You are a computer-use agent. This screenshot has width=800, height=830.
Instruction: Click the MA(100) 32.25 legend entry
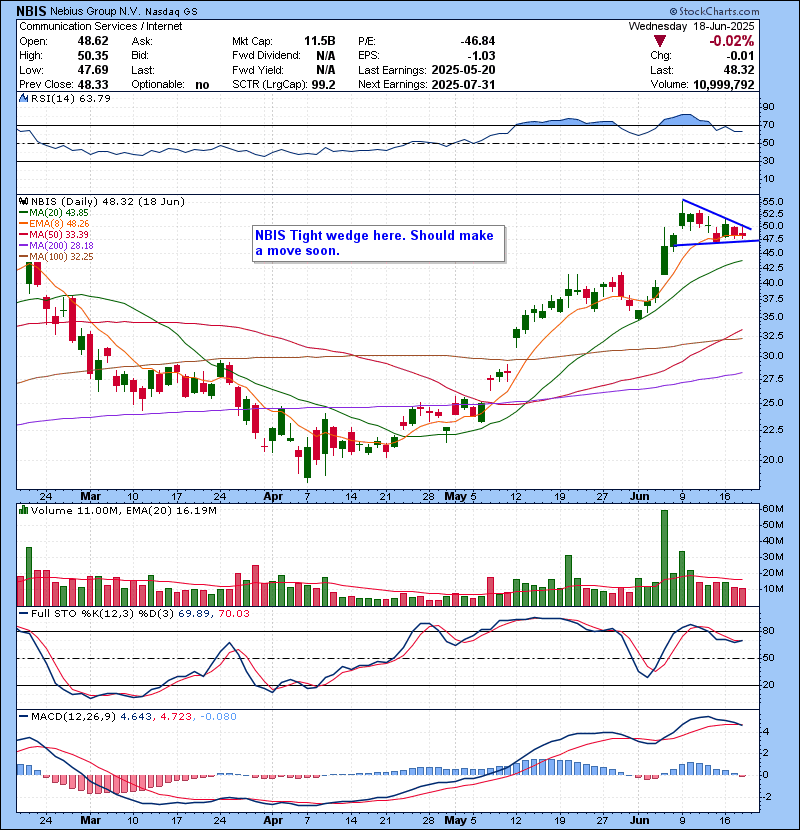[x=56, y=257]
